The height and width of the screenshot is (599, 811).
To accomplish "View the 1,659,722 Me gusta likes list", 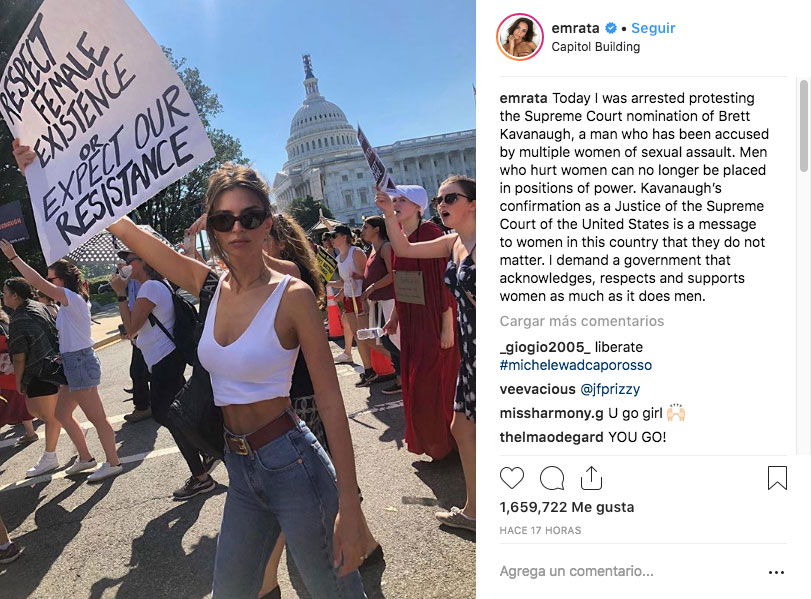I will 566,507.
